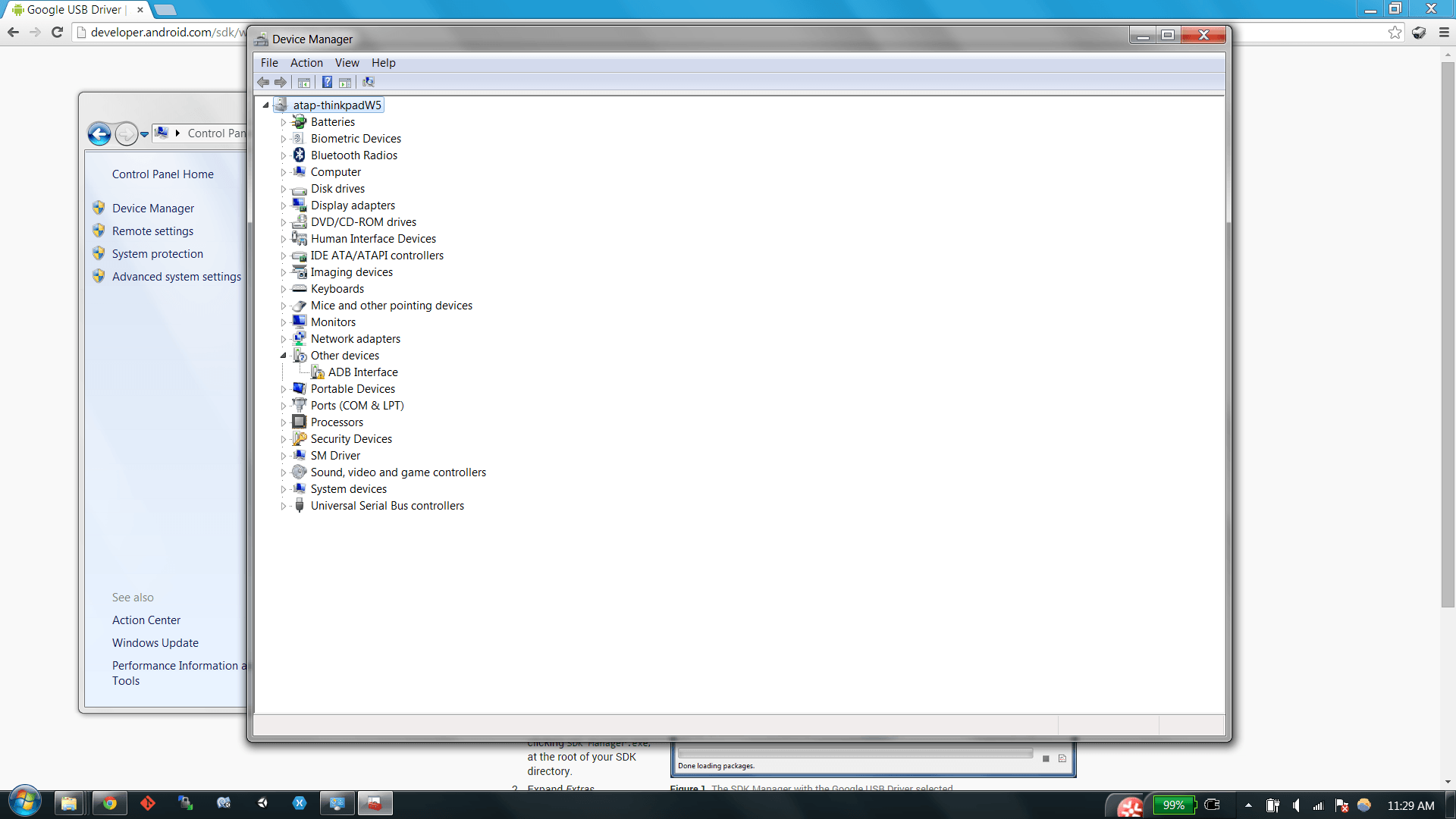Click the Action Center icon in See also
Screen dimensions: 1456x819
click(146, 619)
